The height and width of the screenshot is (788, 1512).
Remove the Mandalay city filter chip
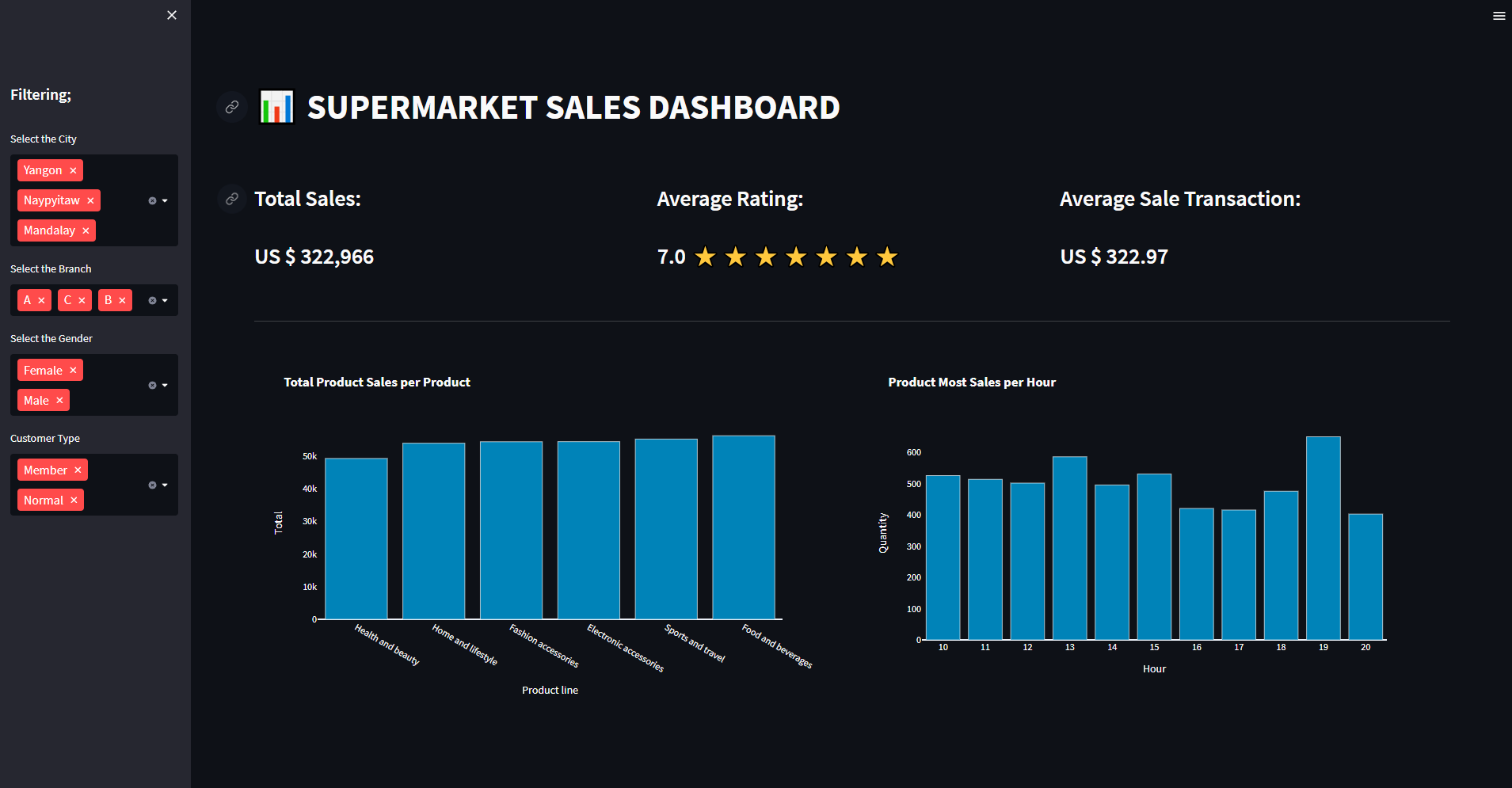pos(86,230)
